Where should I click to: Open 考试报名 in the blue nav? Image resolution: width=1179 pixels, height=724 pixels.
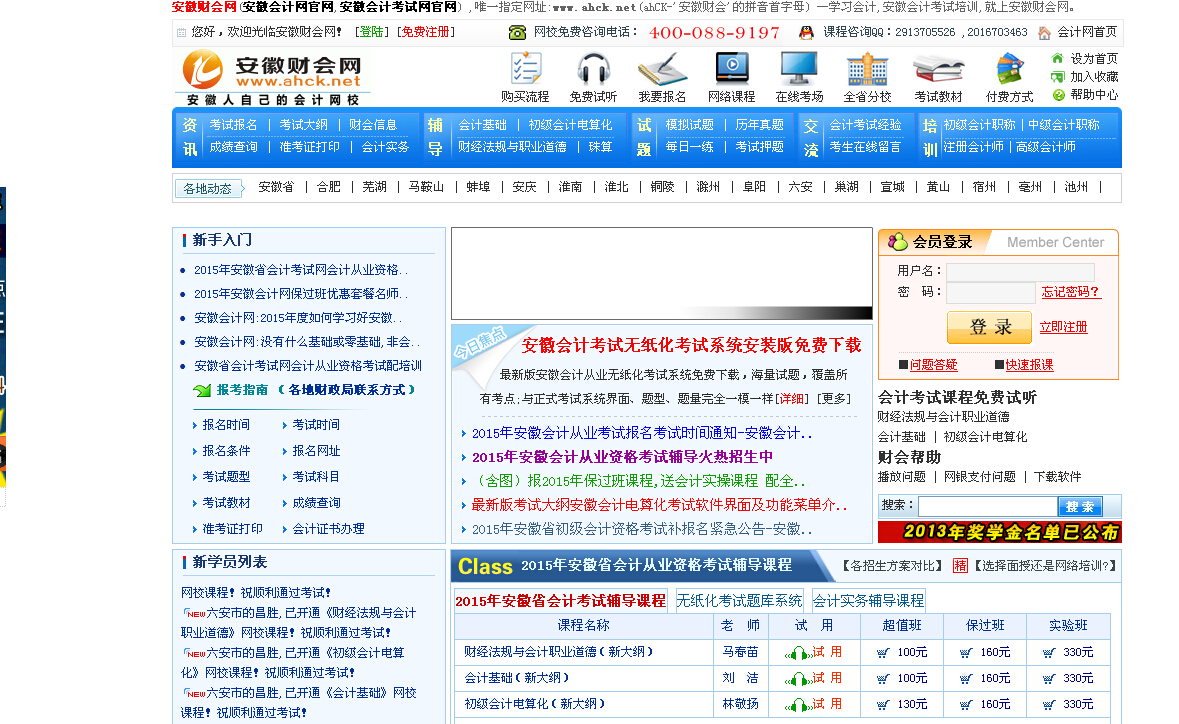233,125
